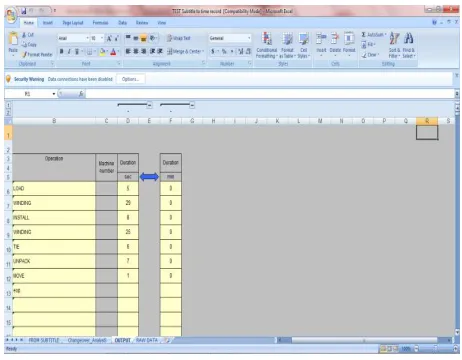Toggle Italic formatting
This screenshot has height=360, width=462.
point(69,52)
